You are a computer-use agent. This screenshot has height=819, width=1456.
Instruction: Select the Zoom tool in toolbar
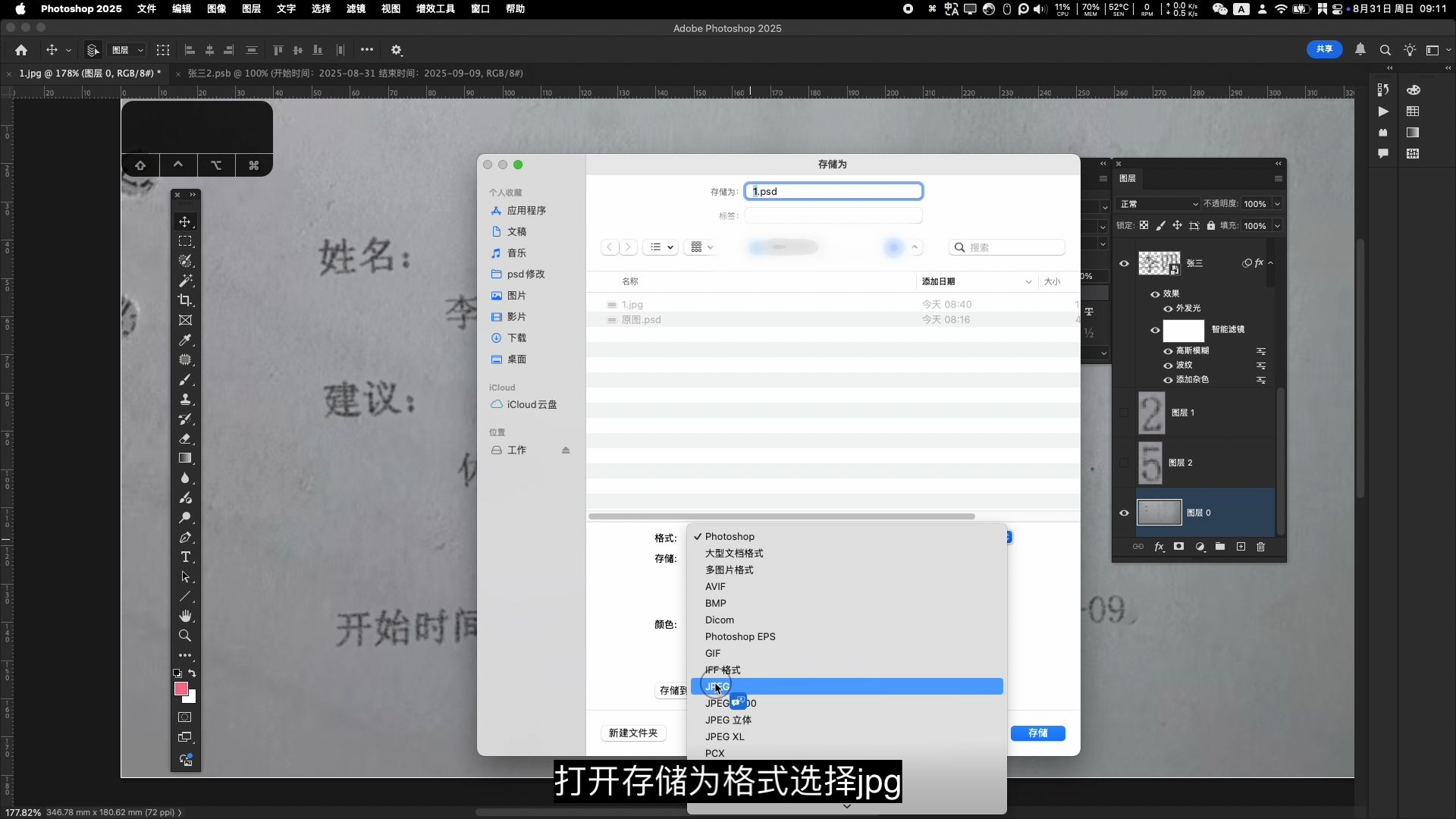185,636
